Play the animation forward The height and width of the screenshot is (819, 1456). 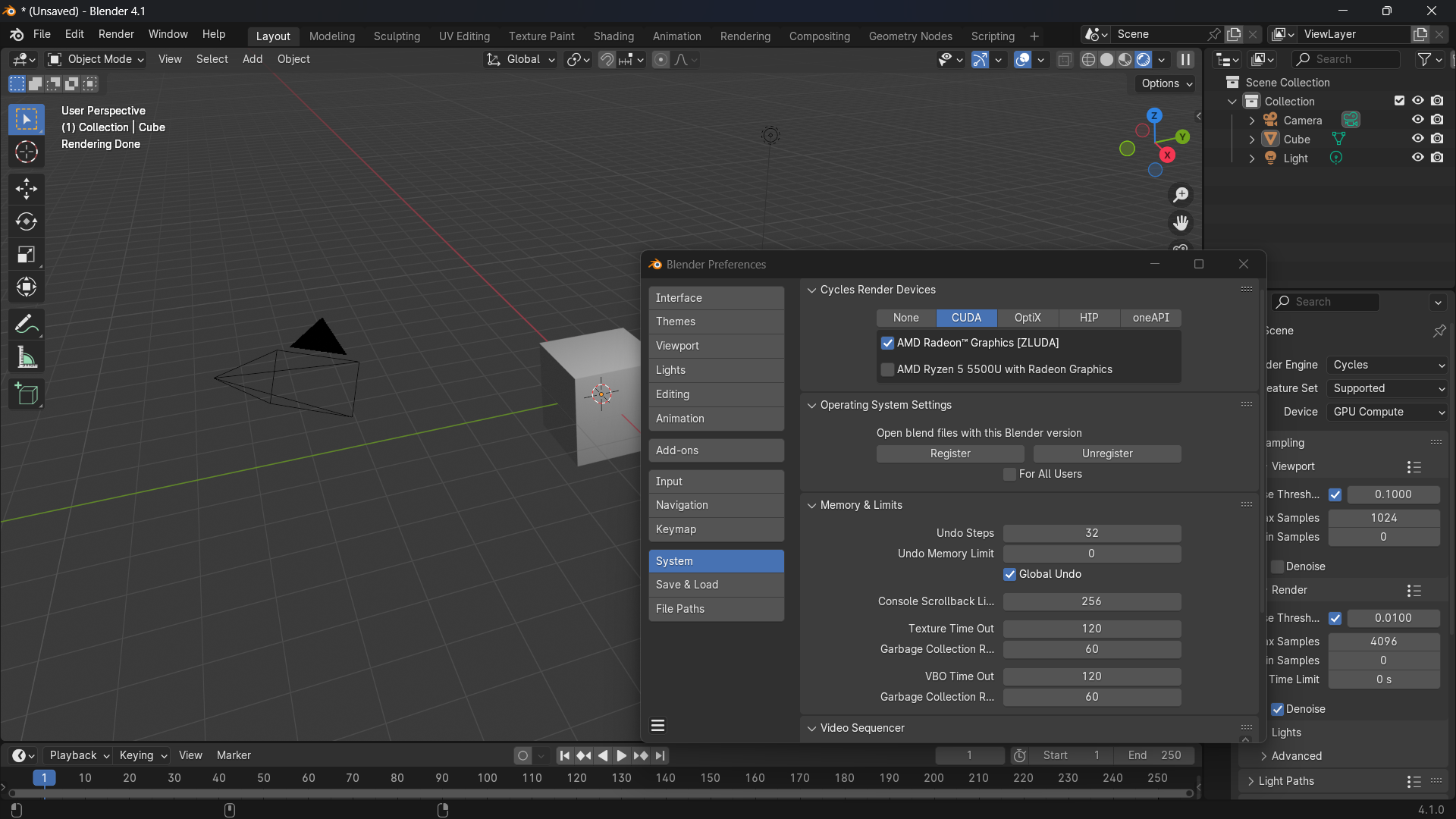621,755
